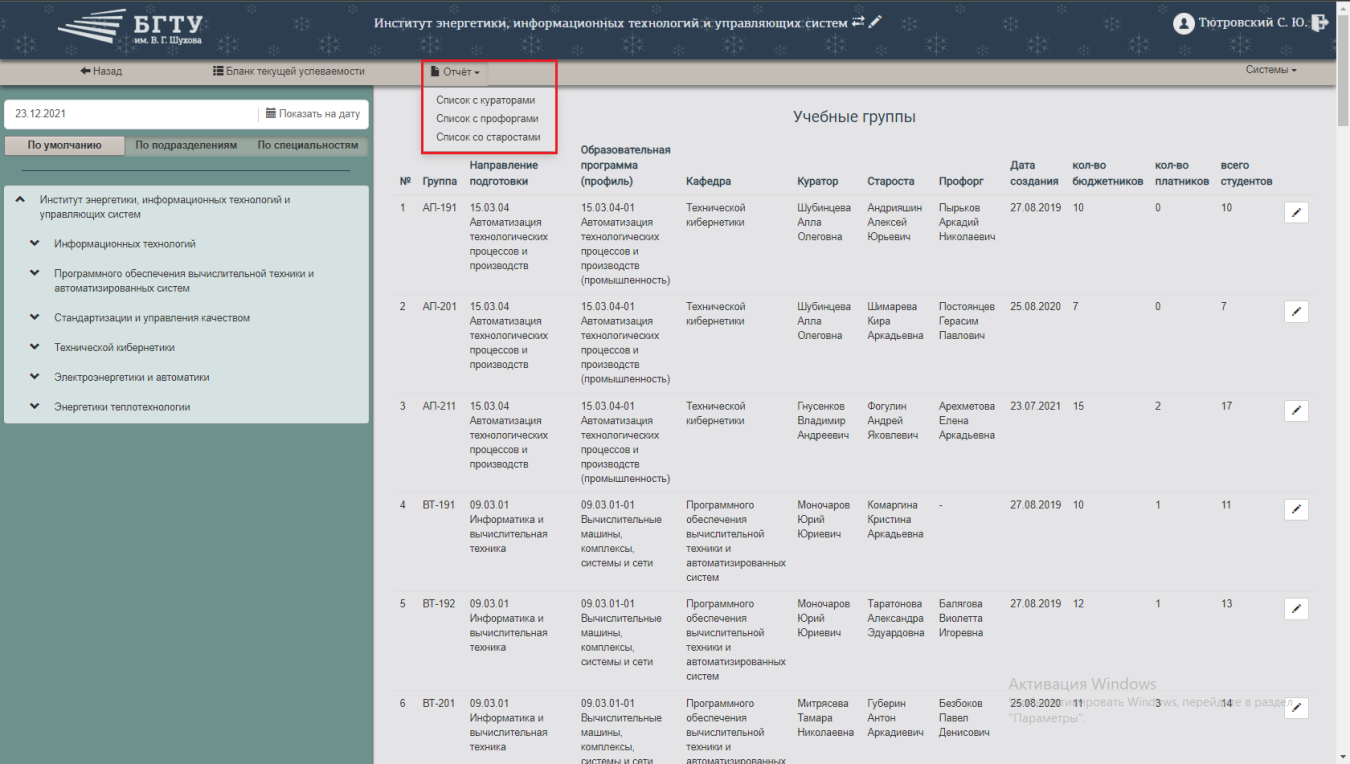
Task: Edit group ВТ-192 with the pencil button
Action: point(1296,608)
